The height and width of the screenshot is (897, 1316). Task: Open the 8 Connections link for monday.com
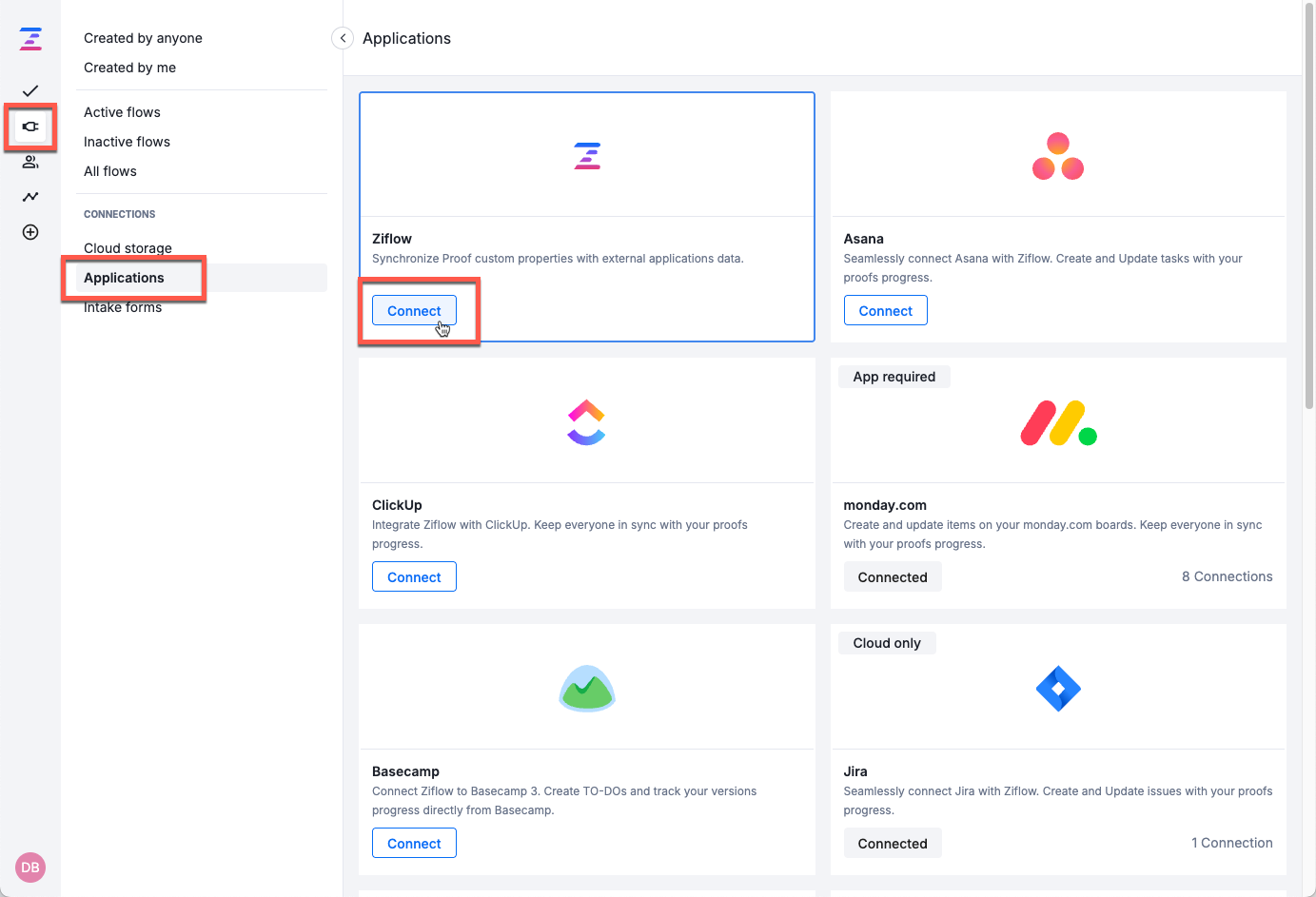click(1227, 576)
